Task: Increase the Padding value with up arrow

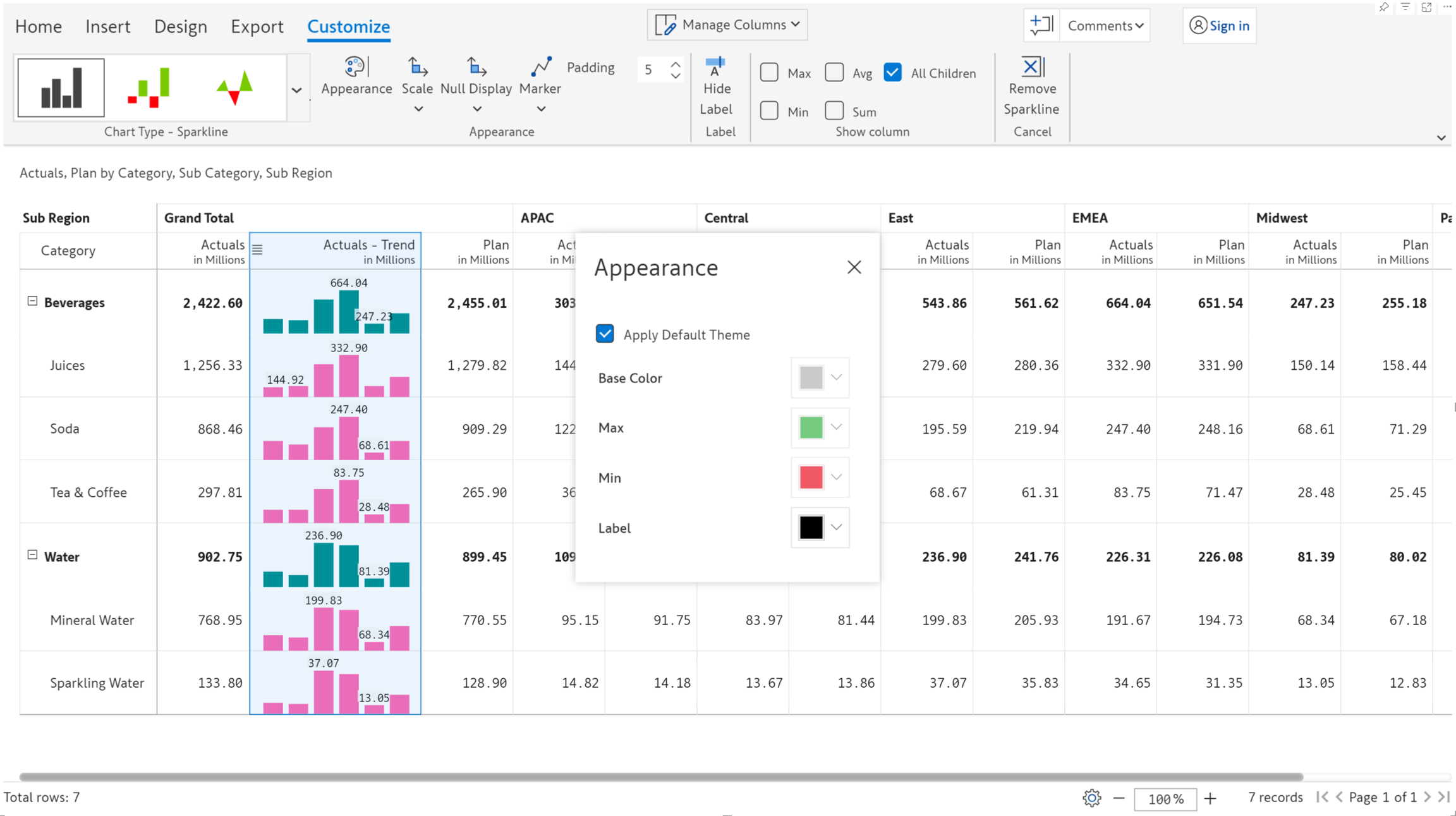Action: click(x=676, y=64)
